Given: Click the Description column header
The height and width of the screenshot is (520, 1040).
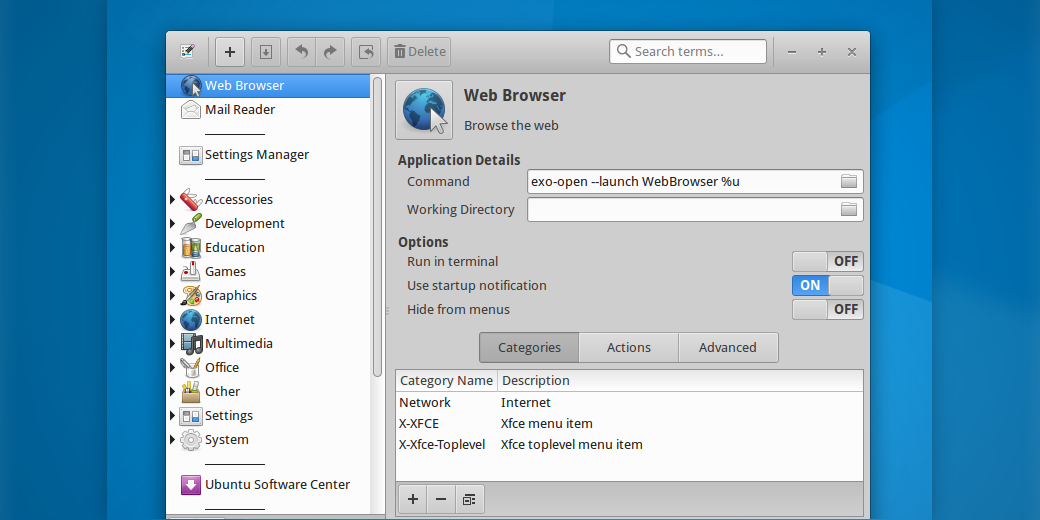Looking at the screenshot, I should (681, 381).
